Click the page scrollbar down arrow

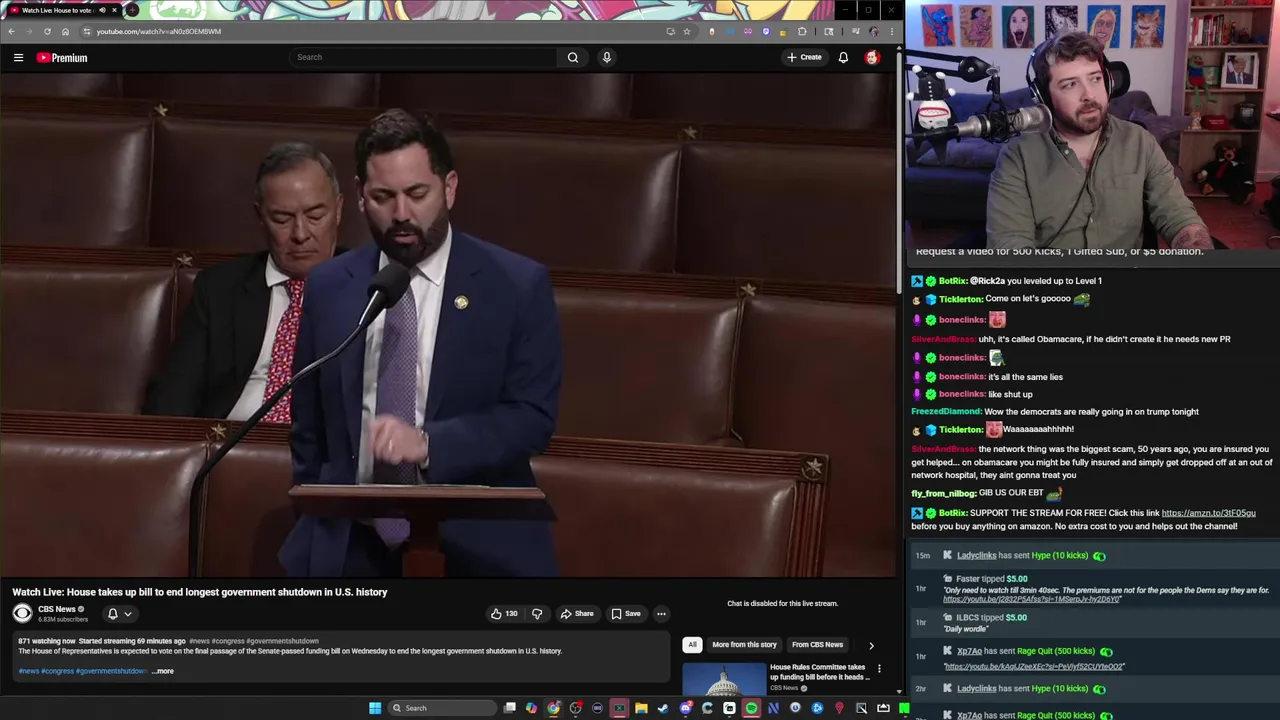tap(898, 691)
